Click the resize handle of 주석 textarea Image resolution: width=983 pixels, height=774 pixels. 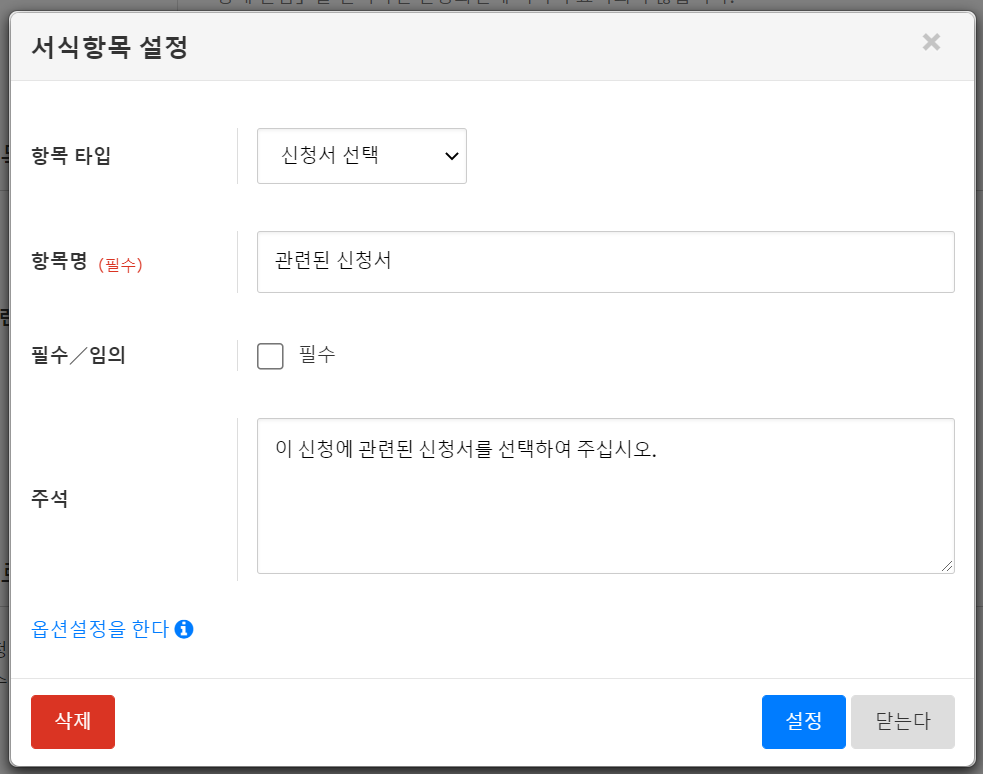coord(946,566)
